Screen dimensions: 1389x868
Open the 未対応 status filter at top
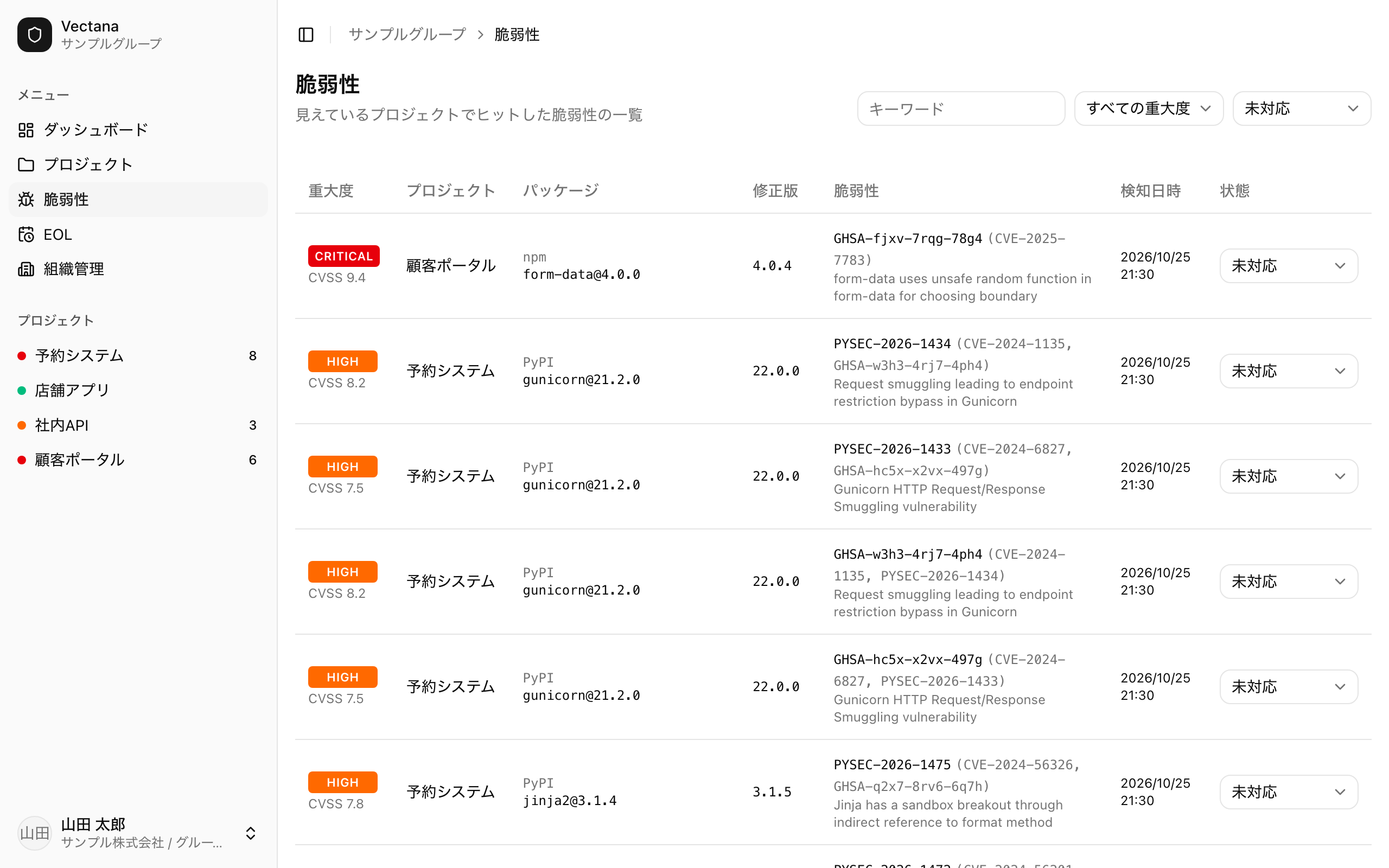pyautogui.click(x=1301, y=108)
